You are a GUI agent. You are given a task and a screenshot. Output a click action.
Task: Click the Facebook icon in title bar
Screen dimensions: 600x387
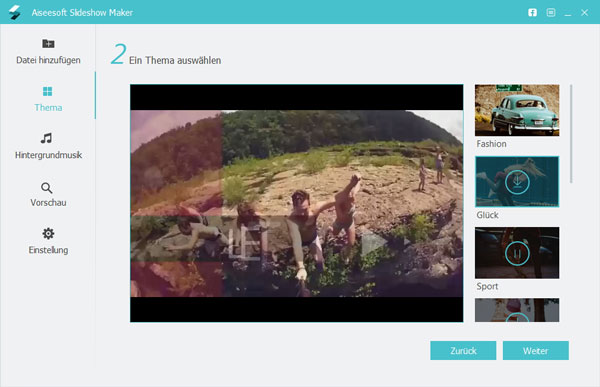pyautogui.click(x=532, y=13)
